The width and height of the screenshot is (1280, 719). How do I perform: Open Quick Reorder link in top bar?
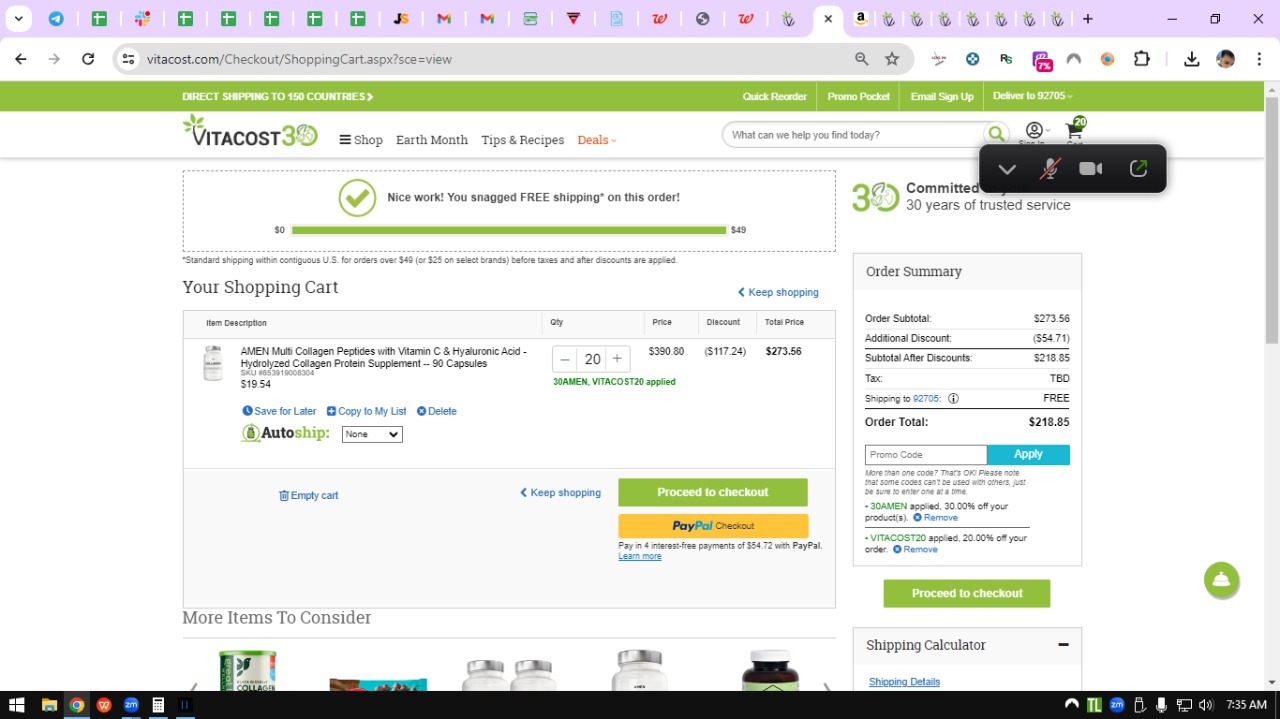point(774,97)
